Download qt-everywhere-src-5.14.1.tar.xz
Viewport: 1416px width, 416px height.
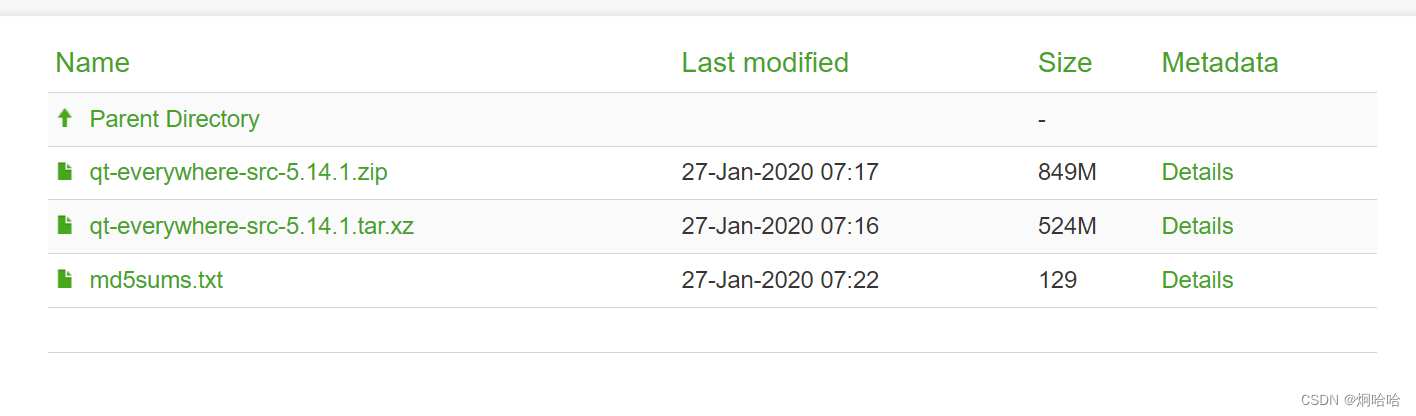251,226
